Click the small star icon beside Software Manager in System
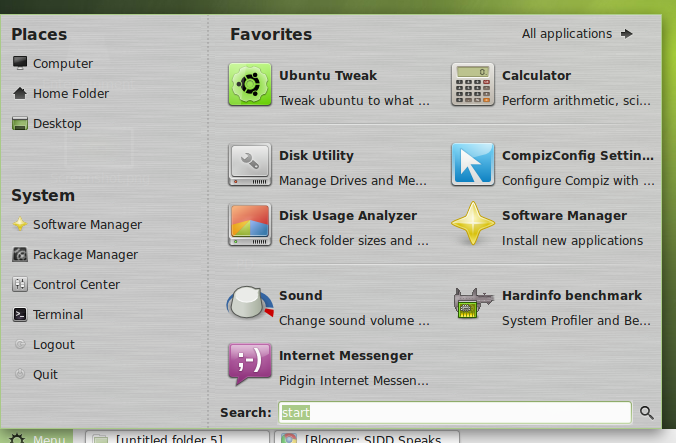 20,224
